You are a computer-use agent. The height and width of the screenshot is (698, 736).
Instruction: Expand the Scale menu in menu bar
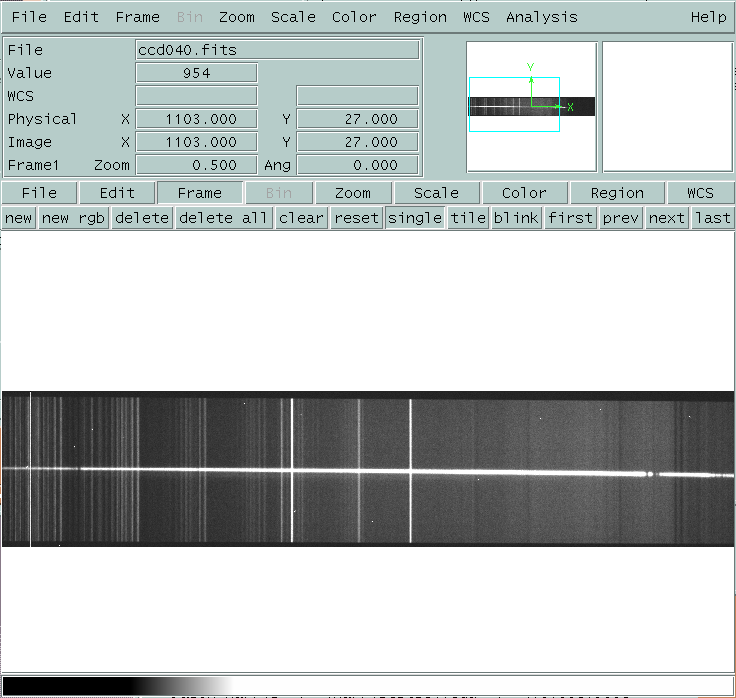coord(293,17)
